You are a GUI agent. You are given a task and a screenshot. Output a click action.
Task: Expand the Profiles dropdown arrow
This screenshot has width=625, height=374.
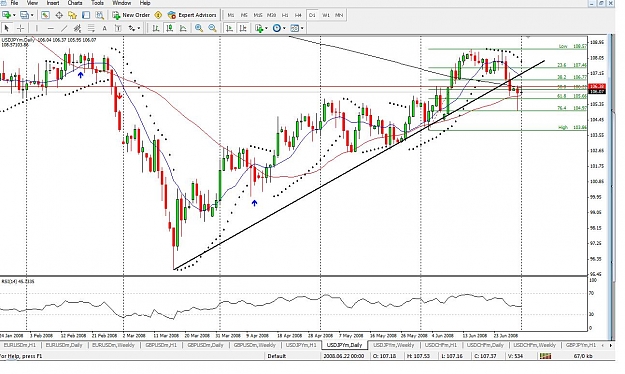pyautogui.click(x=32, y=15)
